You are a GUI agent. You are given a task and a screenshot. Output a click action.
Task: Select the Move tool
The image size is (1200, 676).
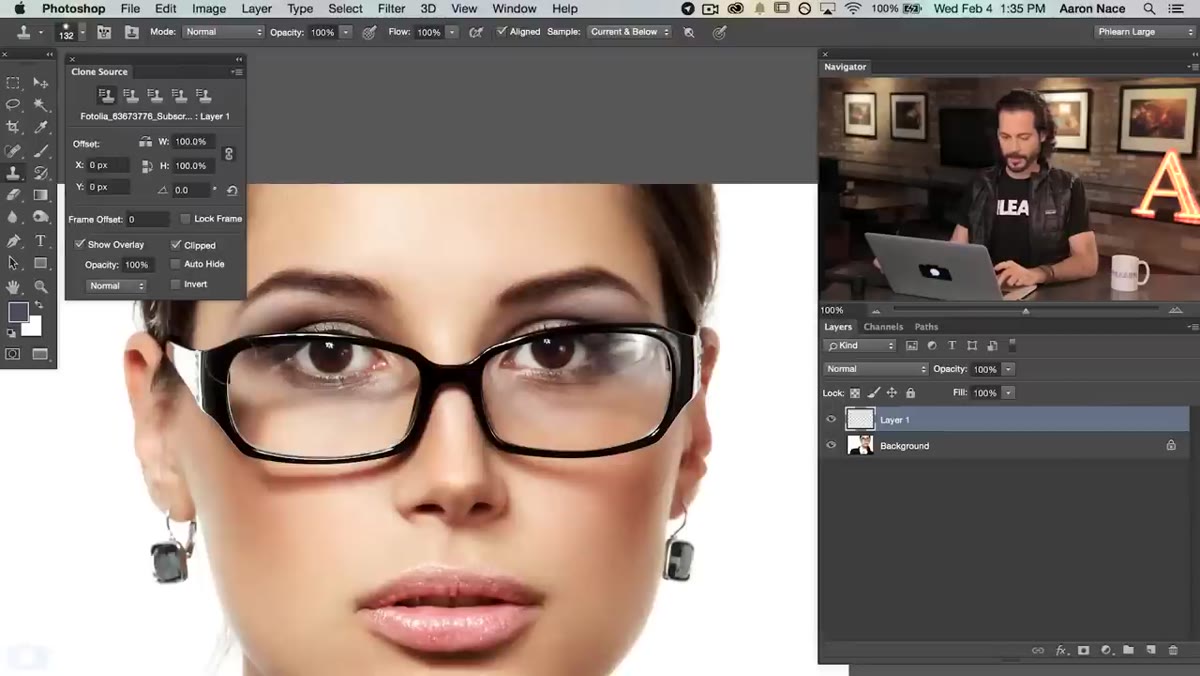click(x=40, y=83)
